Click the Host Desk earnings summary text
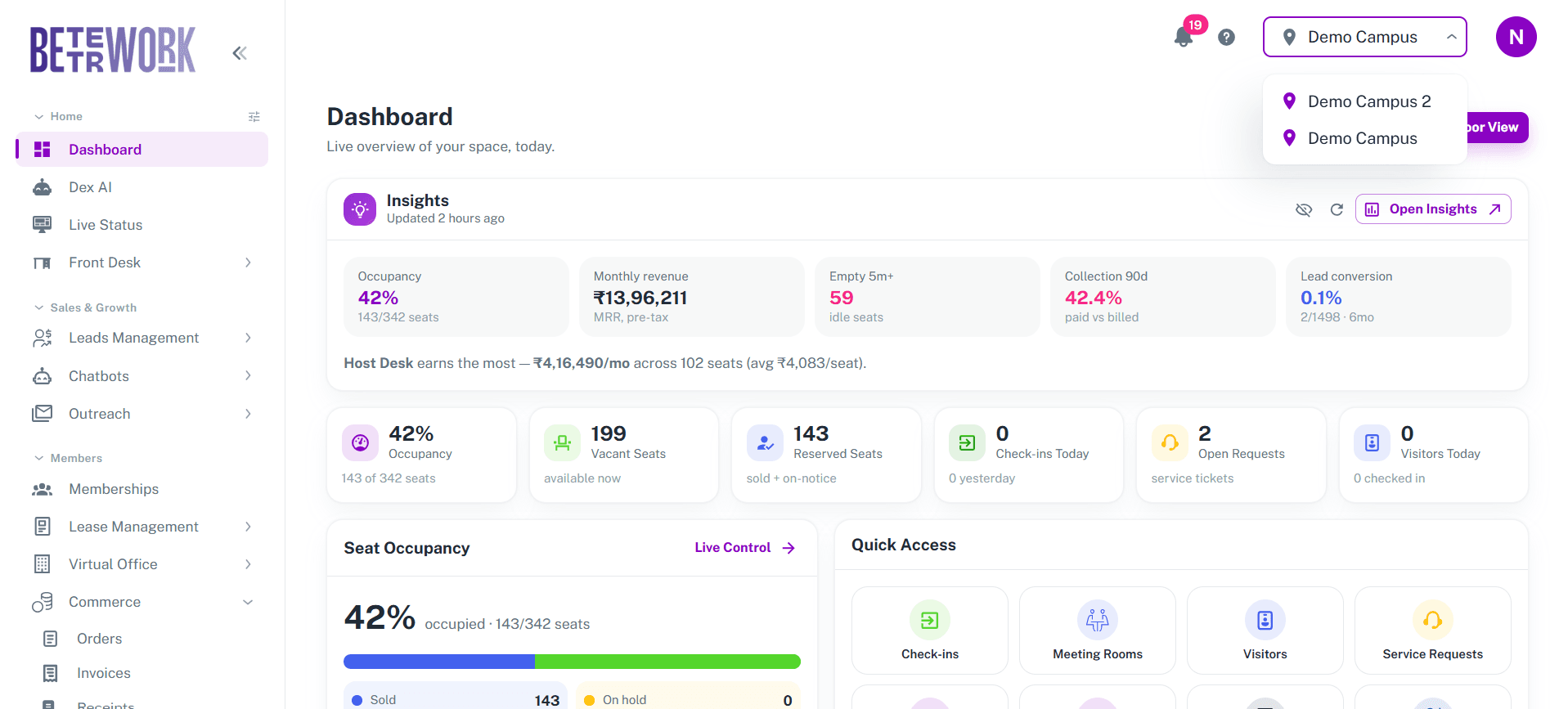 605,363
